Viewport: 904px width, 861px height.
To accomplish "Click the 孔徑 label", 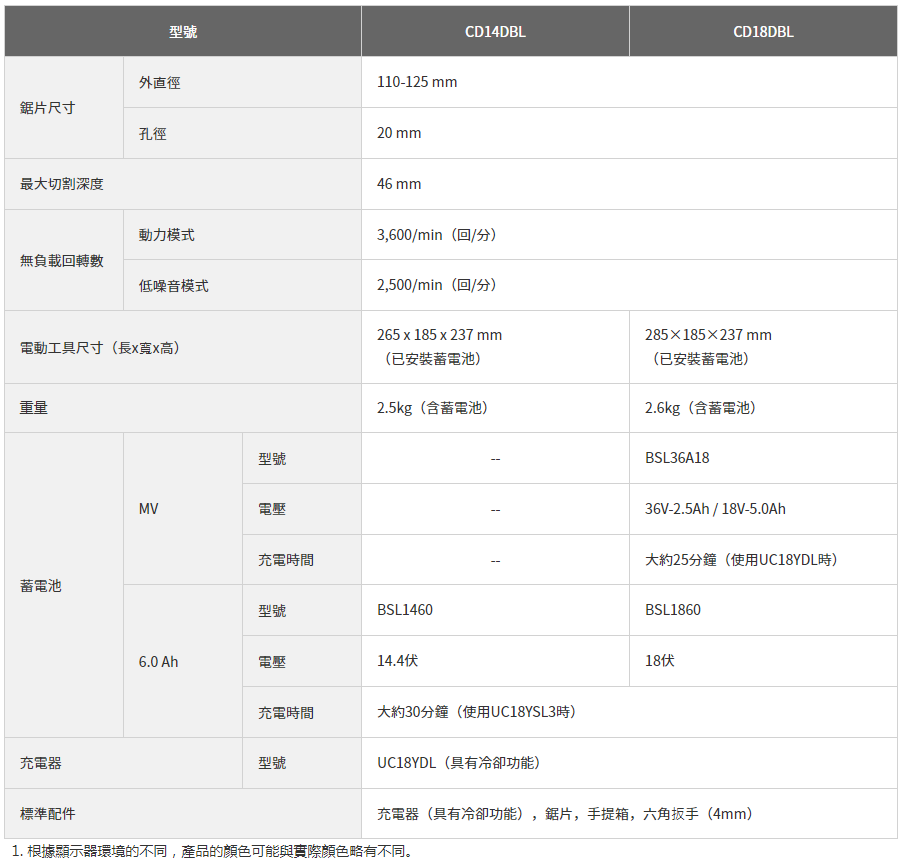I will [x=152, y=134].
